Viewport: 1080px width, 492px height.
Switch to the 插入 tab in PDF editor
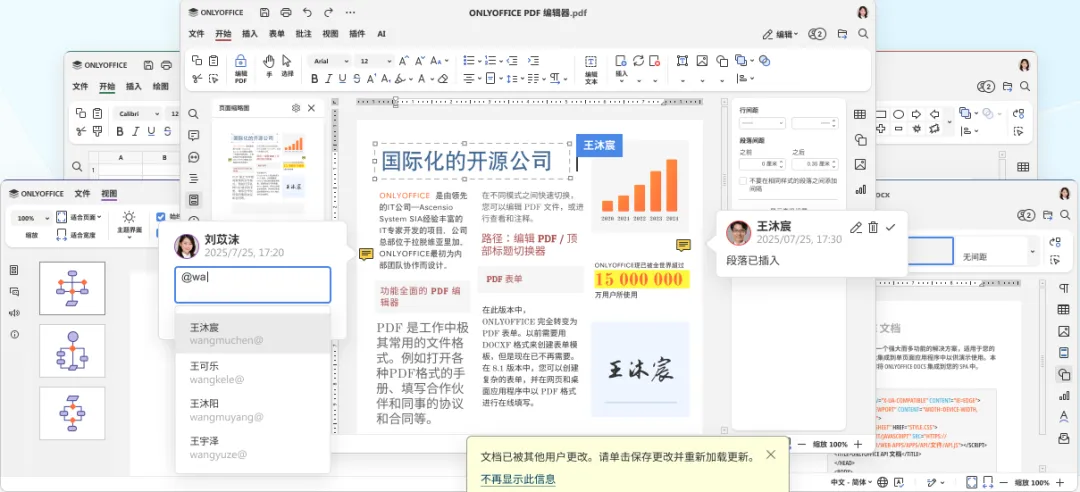tap(249, 34)
